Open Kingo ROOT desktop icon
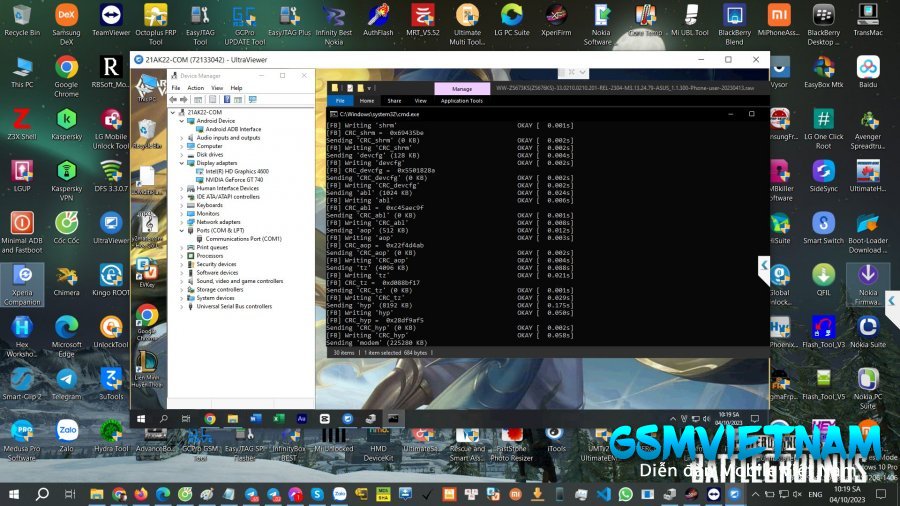Screen dimensions: 900x506 click(111, 280)
